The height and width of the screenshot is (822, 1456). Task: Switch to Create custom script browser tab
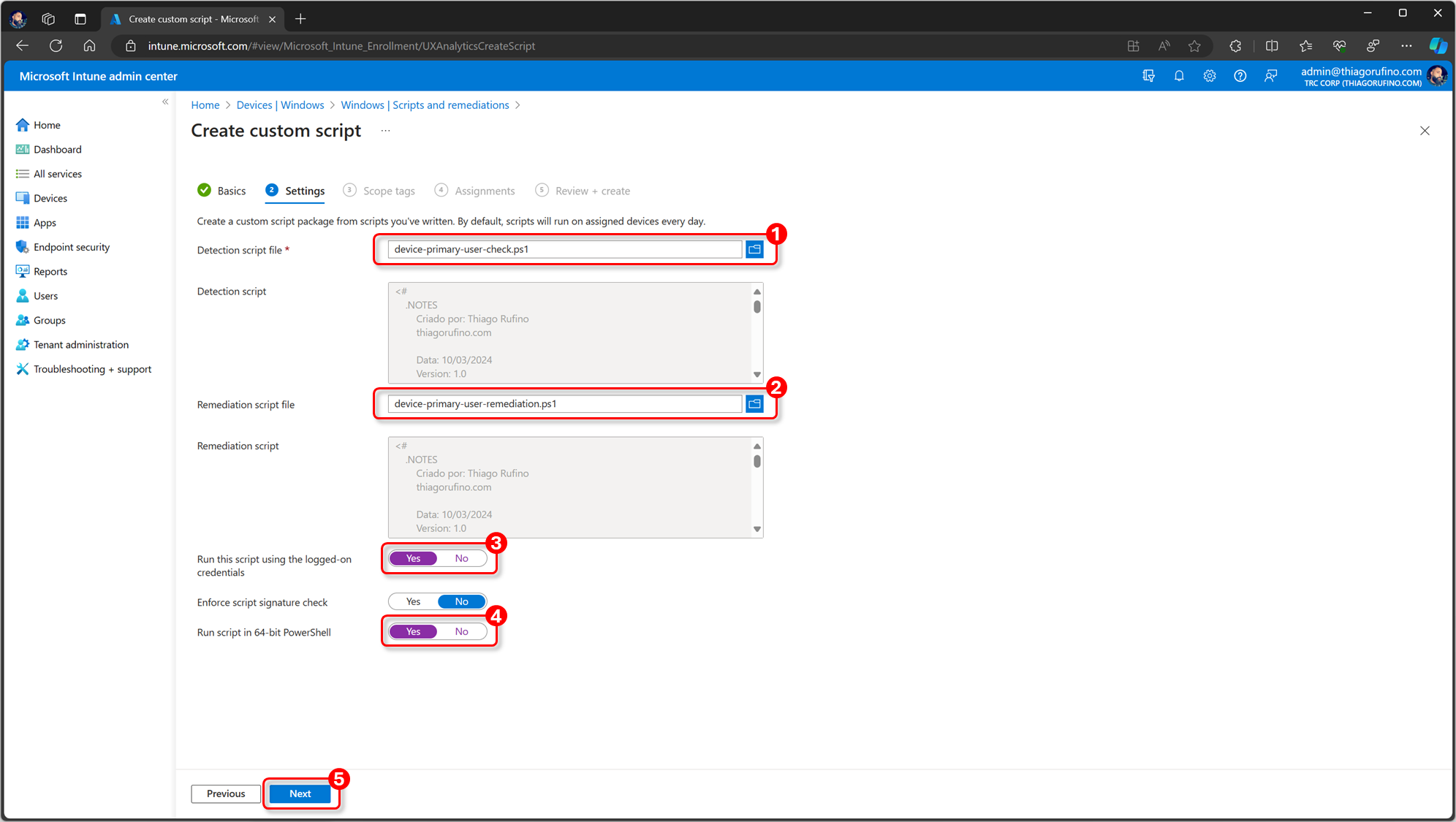[193, 19]
